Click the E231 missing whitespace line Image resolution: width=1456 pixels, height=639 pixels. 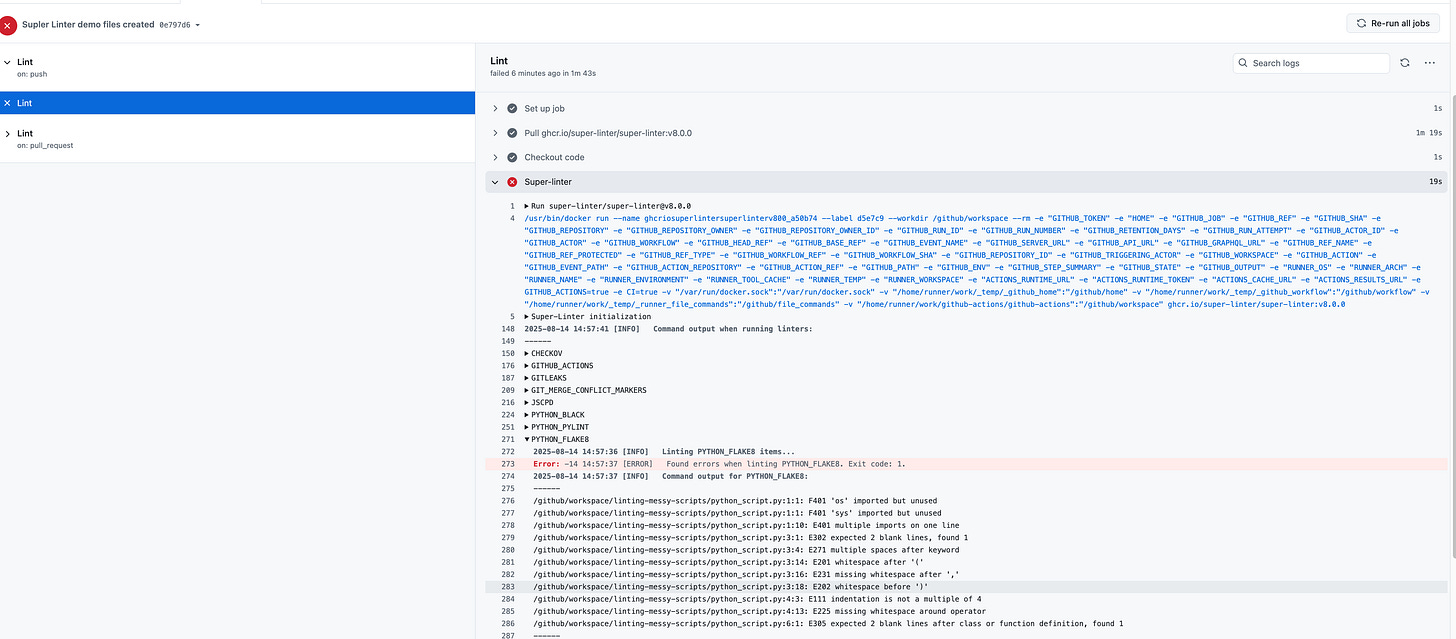pos(748,574)
